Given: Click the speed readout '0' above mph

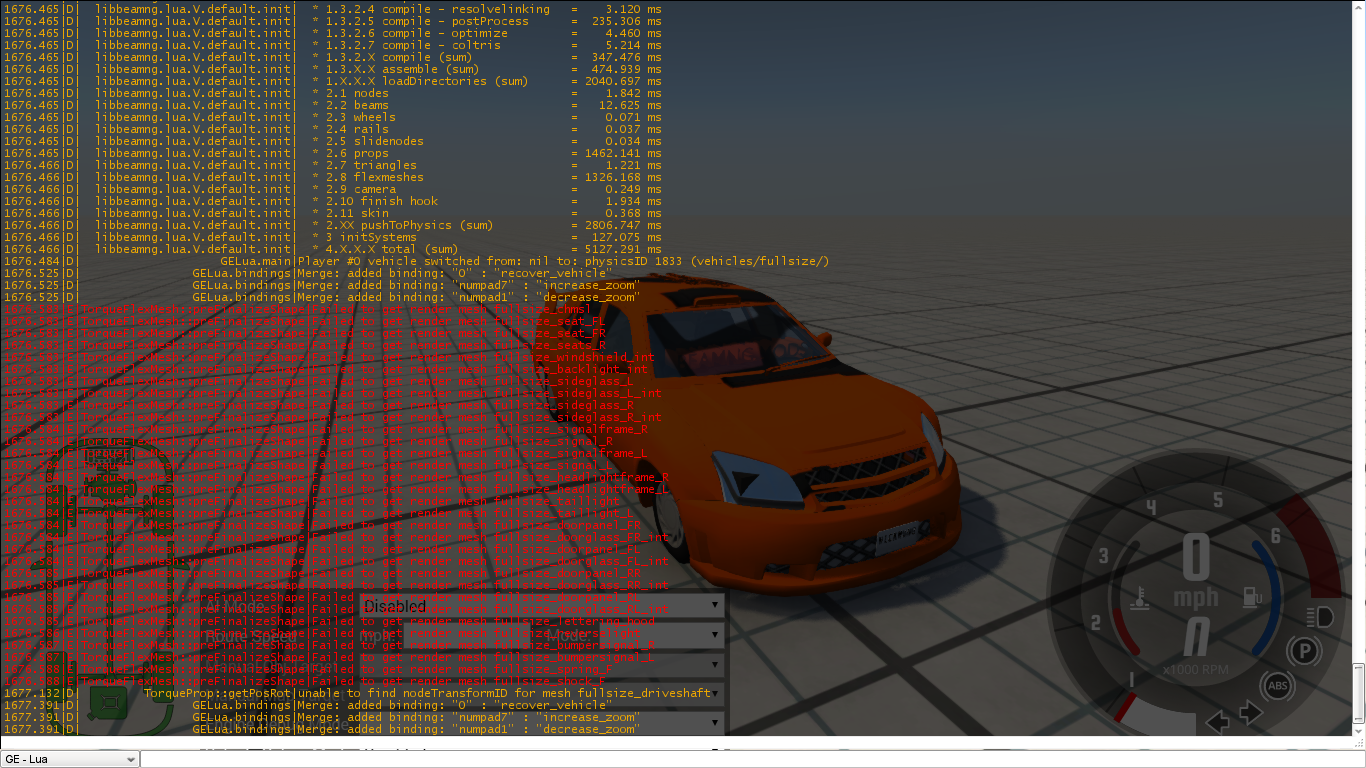Looking at the screenshot, I should coord(1196,558).
